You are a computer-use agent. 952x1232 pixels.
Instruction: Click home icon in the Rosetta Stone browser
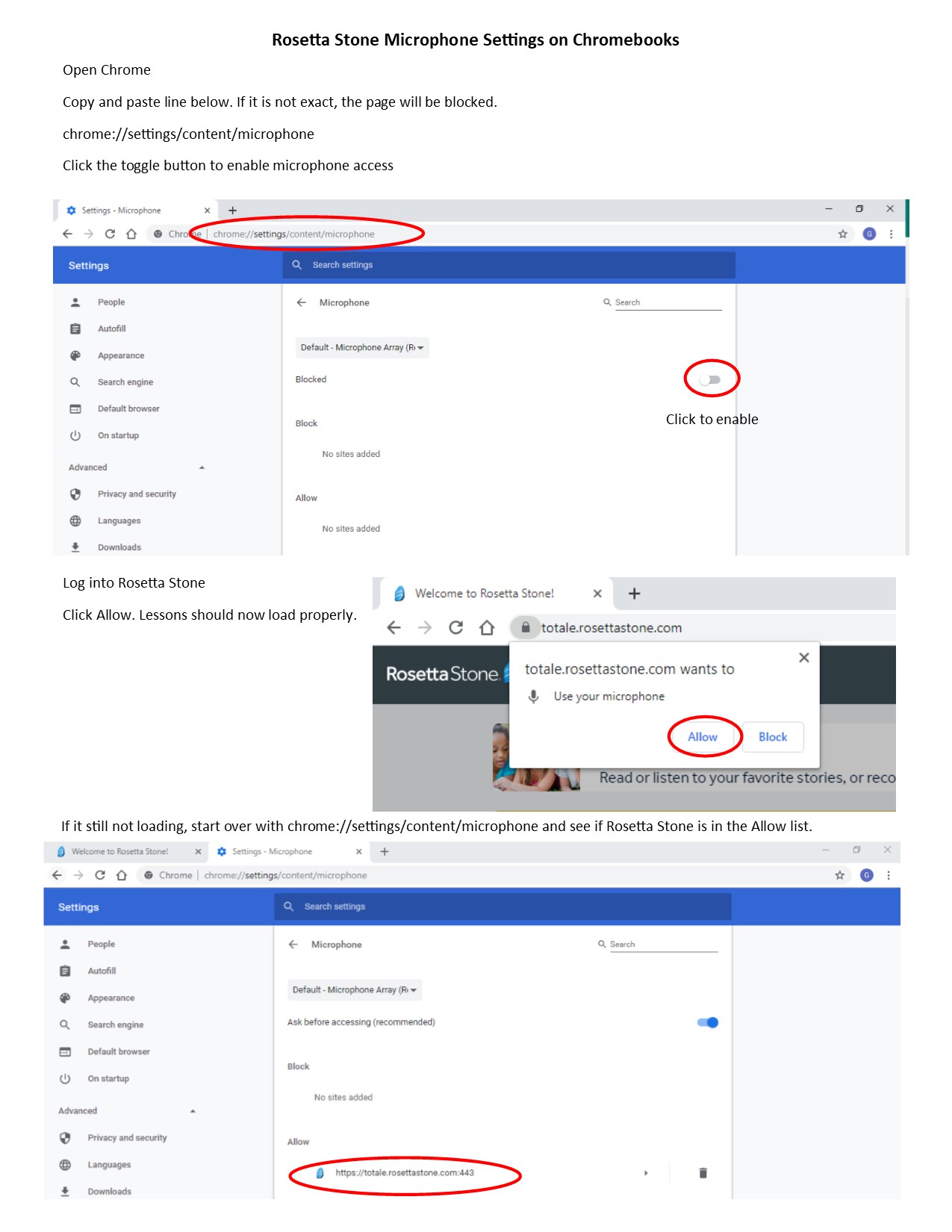coord(487,628)
